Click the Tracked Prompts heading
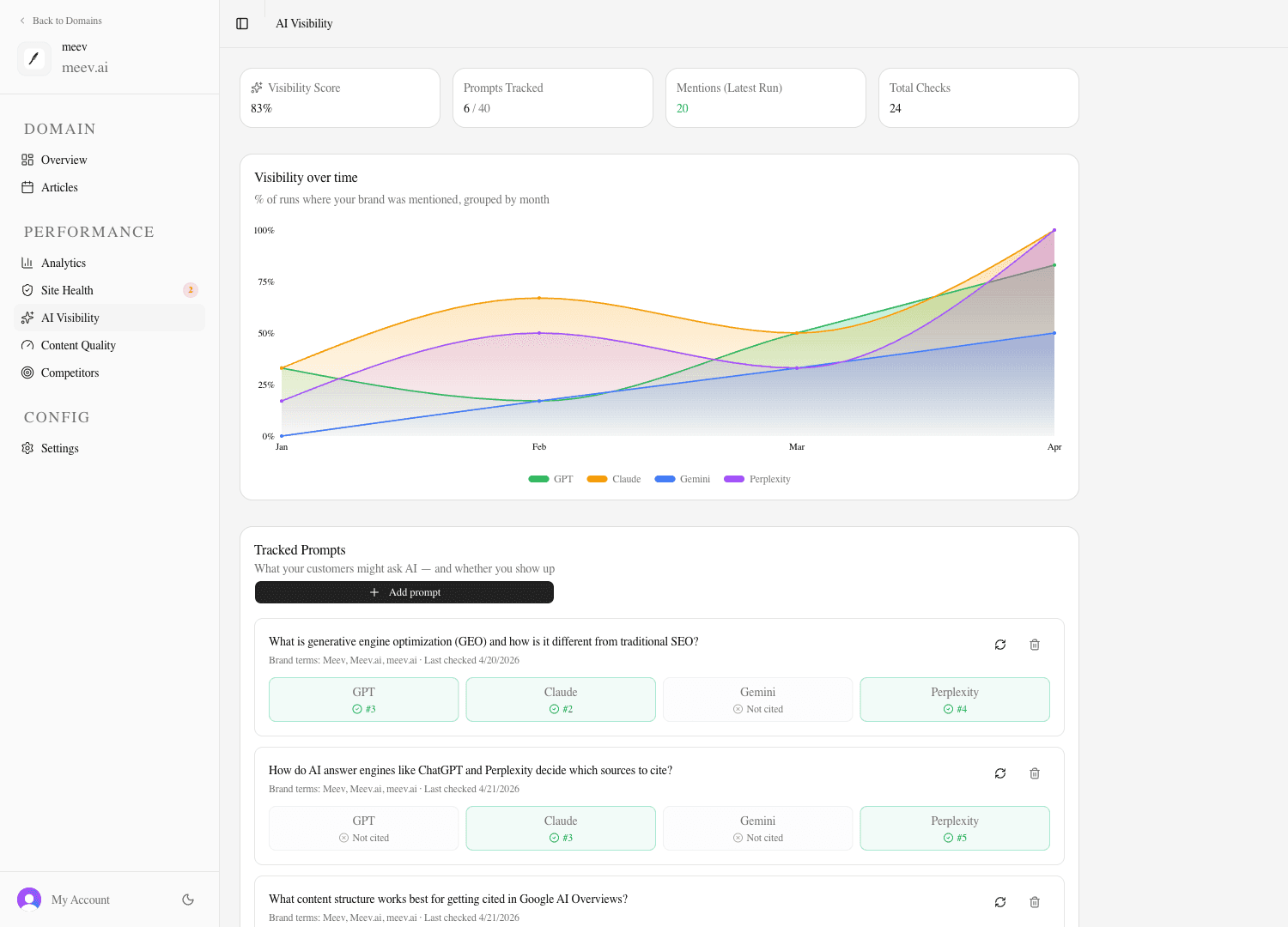This screenshot has height=927, width=1288. 300,550
